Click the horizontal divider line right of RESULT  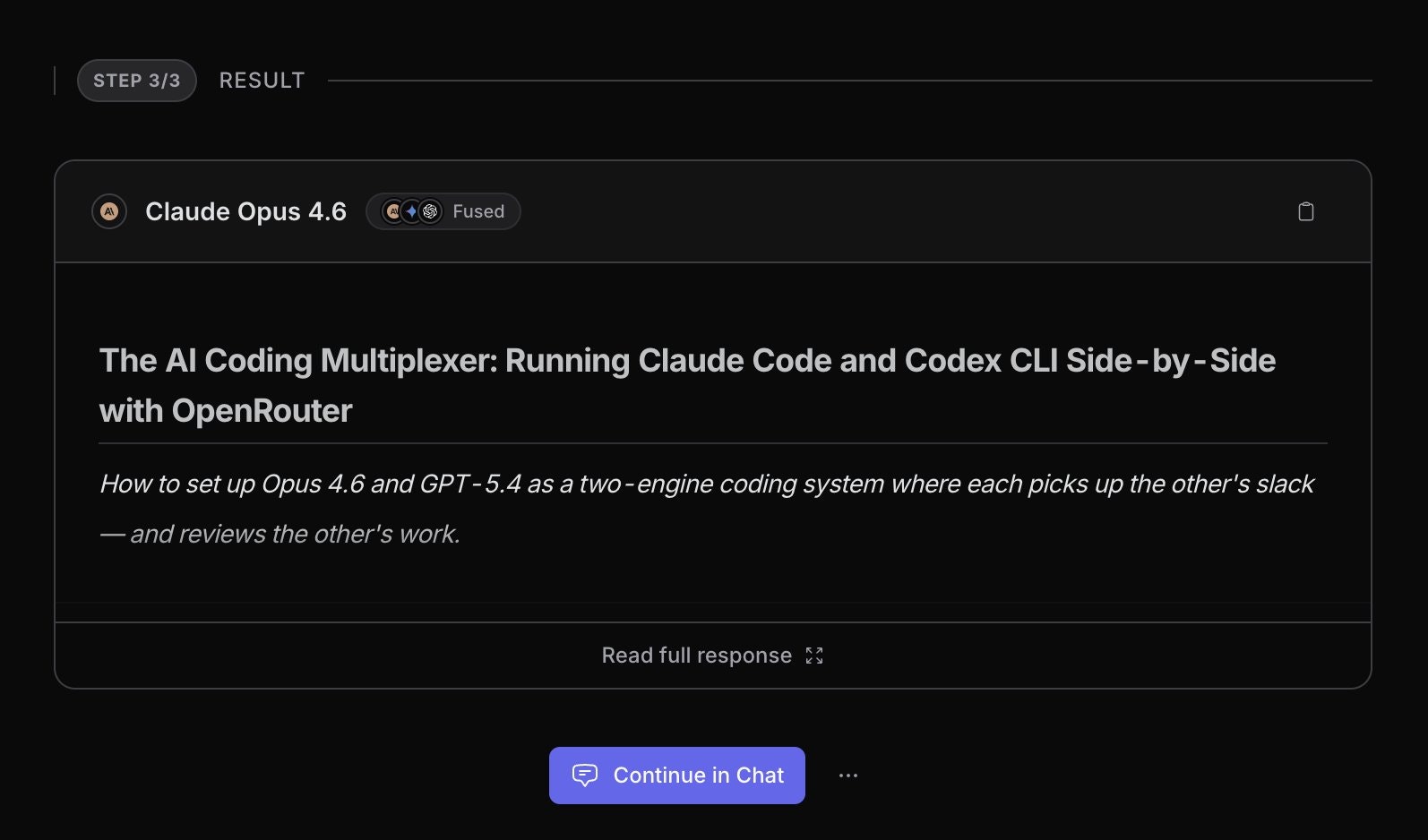pyautogui.click(x=849, y=81)
